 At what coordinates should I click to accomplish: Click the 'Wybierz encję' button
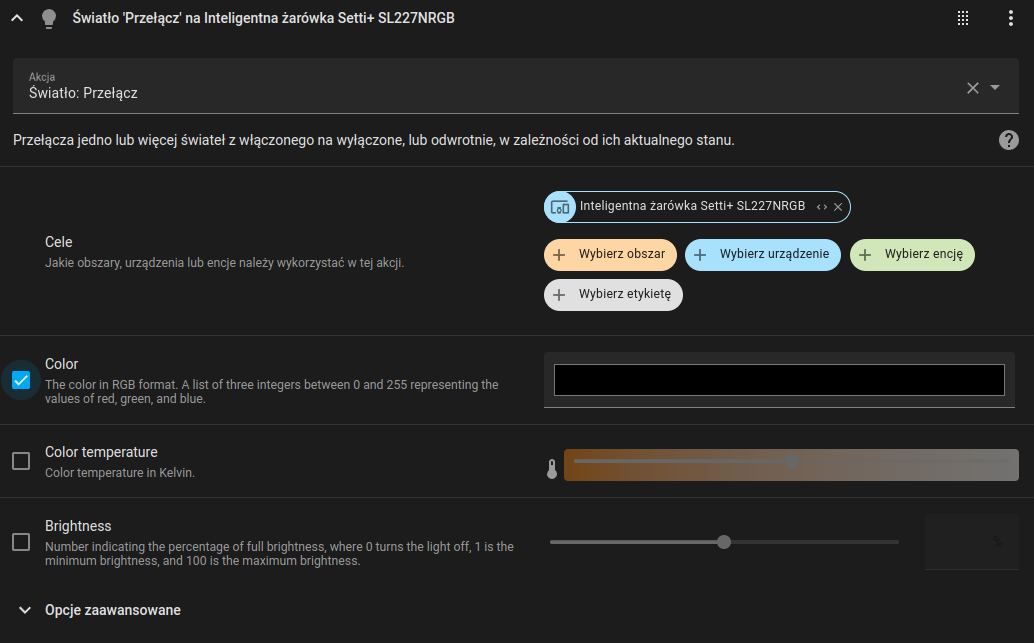point(912,255)
